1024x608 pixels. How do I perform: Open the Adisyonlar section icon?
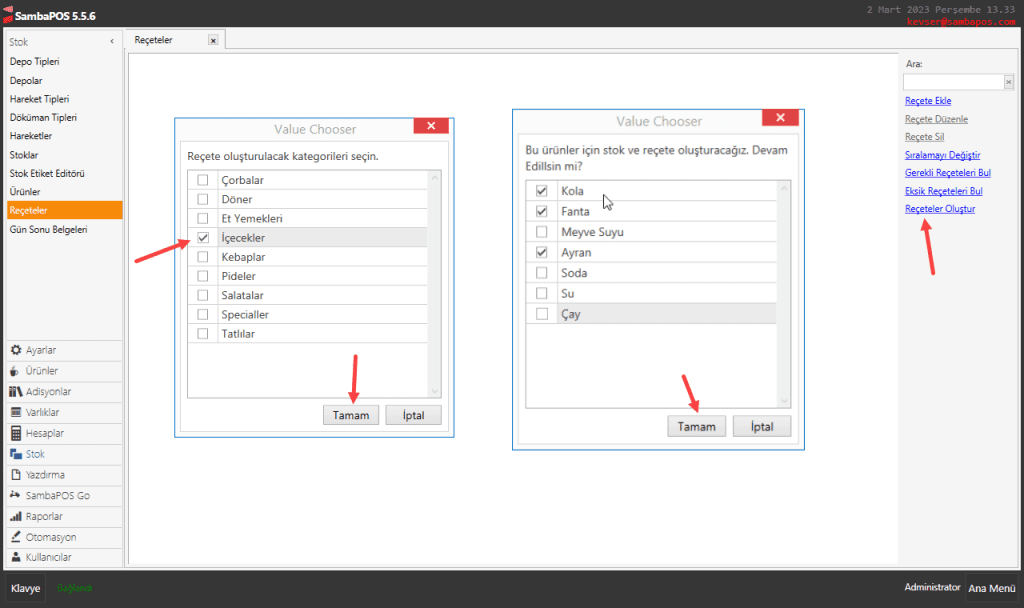tap(15, 391)
